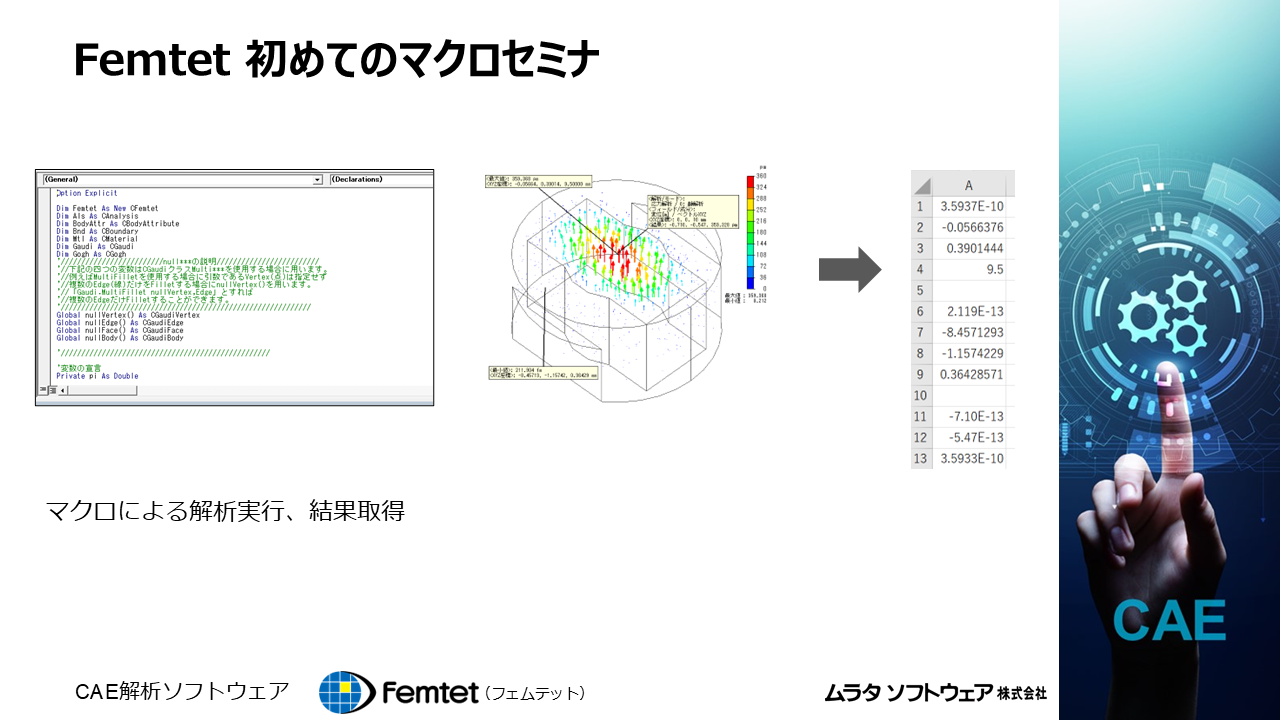Click cell containing -1.1574229
This screenshot has height=720, width=1280.
(x=969, y=353)
